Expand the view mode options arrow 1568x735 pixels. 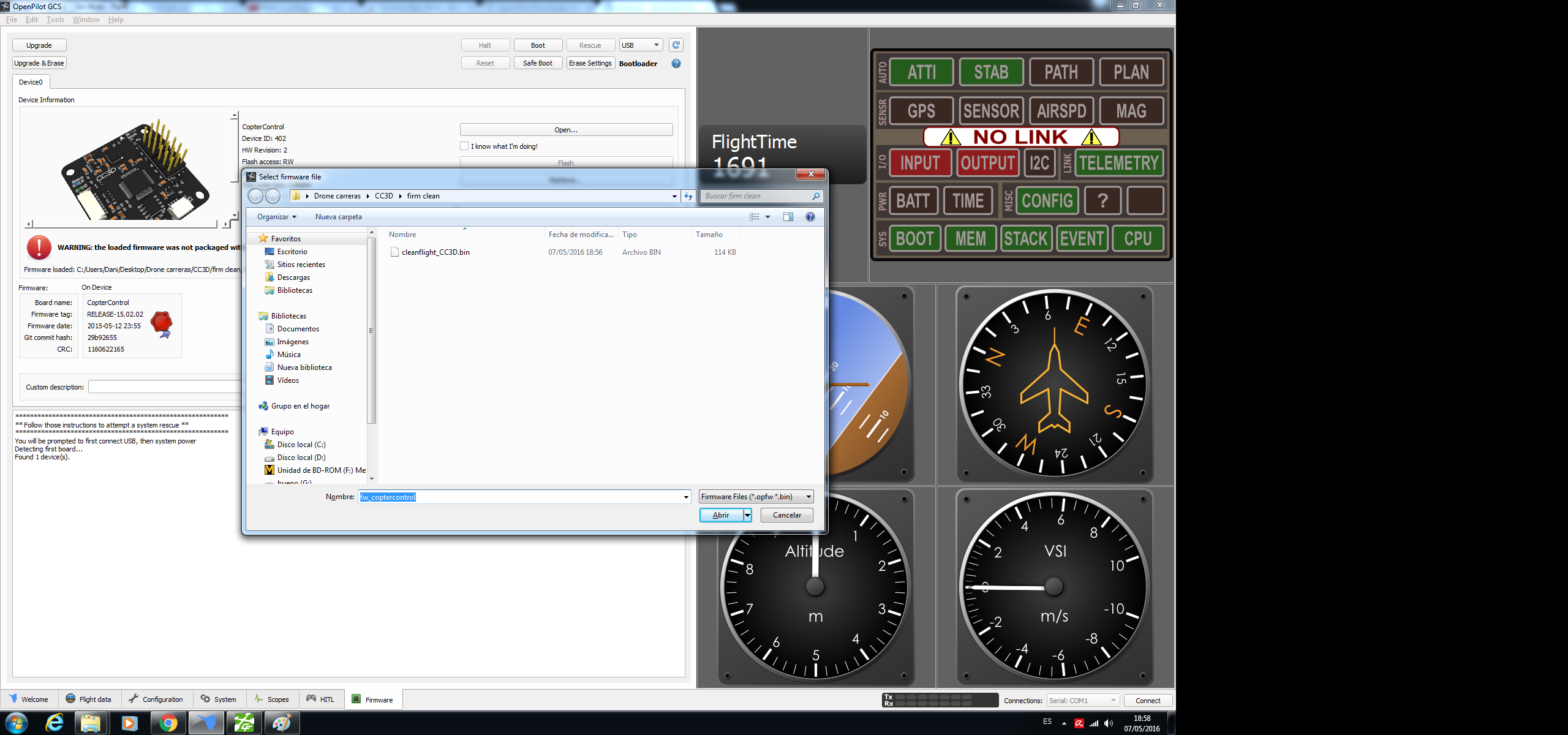tap(767, 217)
